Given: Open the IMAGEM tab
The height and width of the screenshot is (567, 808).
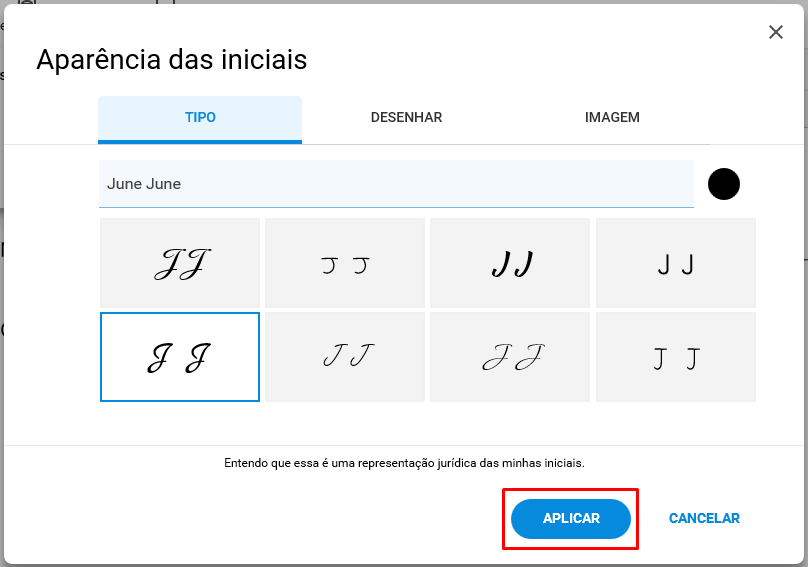Looking at the screenshot, I should click(612, 118).
